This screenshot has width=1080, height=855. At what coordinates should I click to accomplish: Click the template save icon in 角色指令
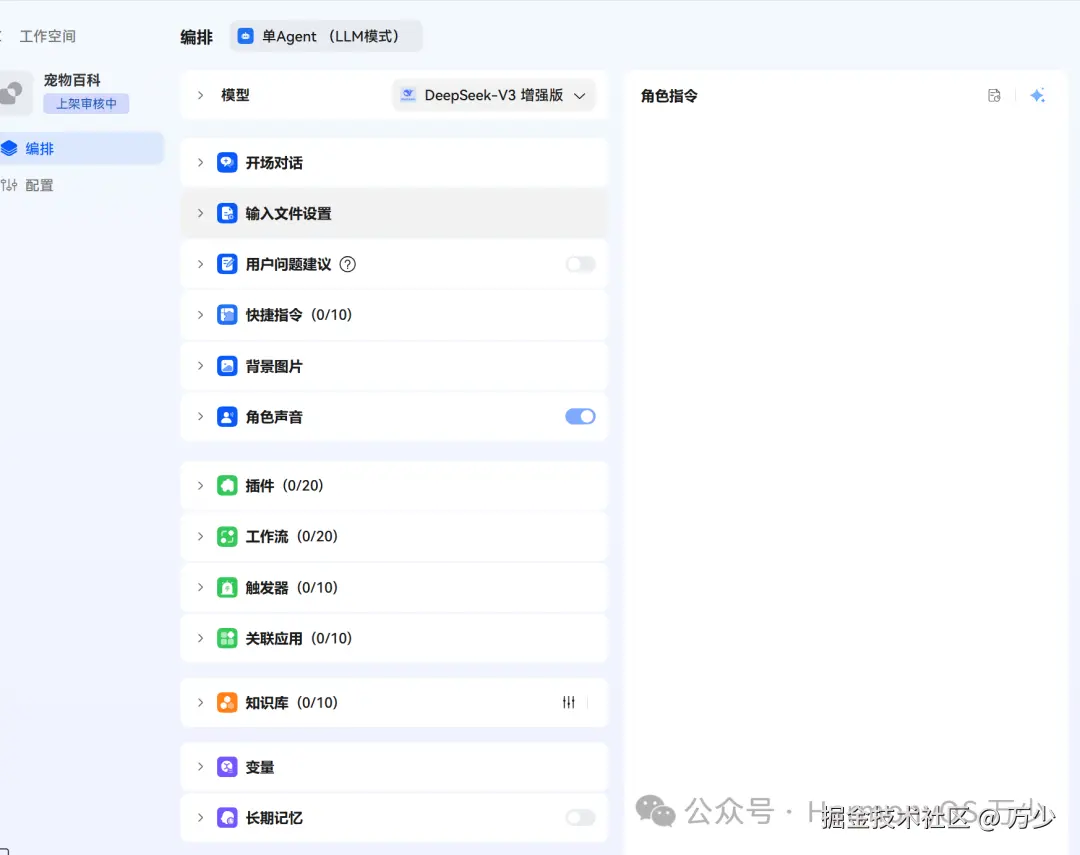[x=994, y=96]
